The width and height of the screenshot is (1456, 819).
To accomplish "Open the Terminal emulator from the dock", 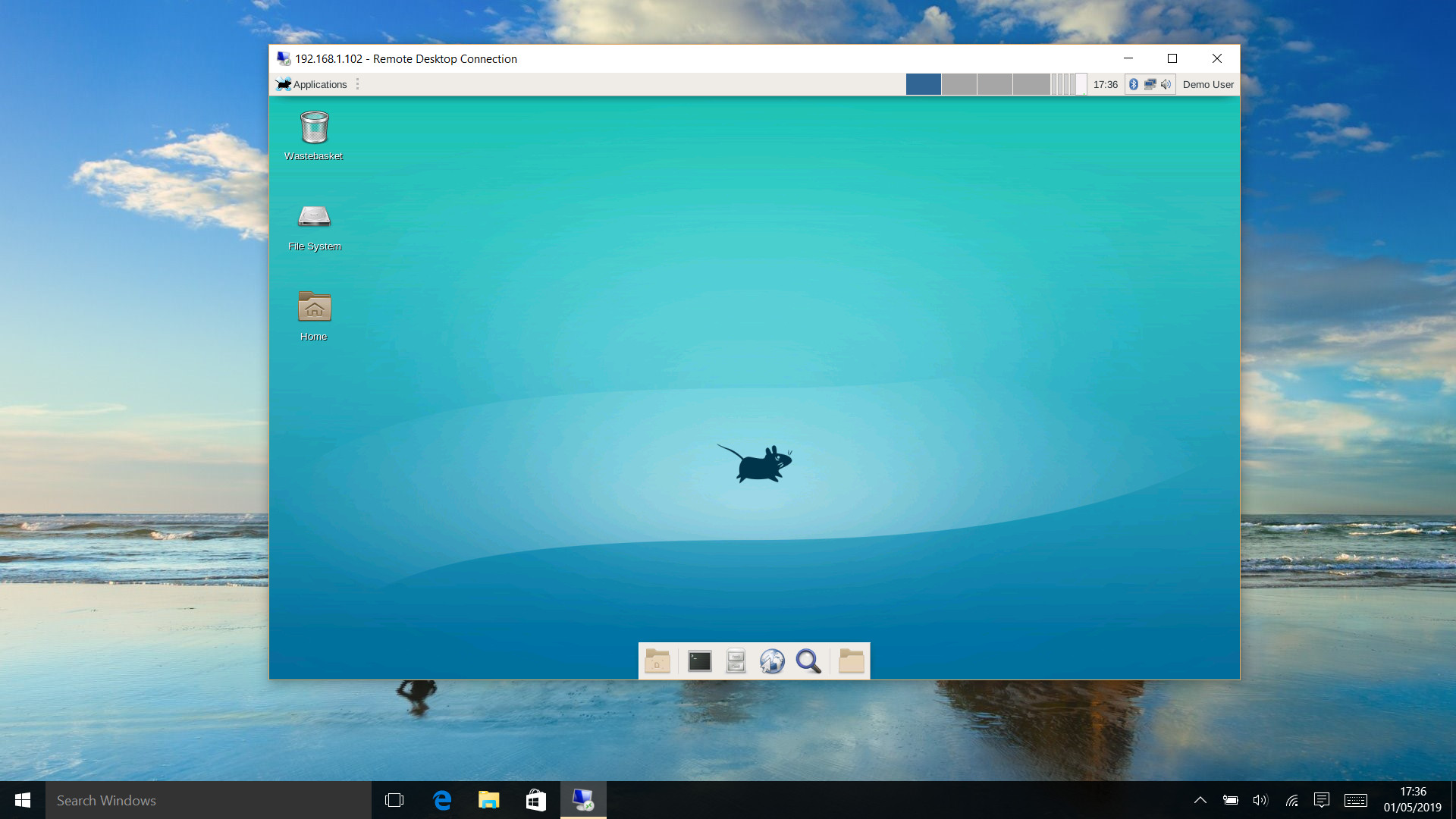I will (699, 661).
